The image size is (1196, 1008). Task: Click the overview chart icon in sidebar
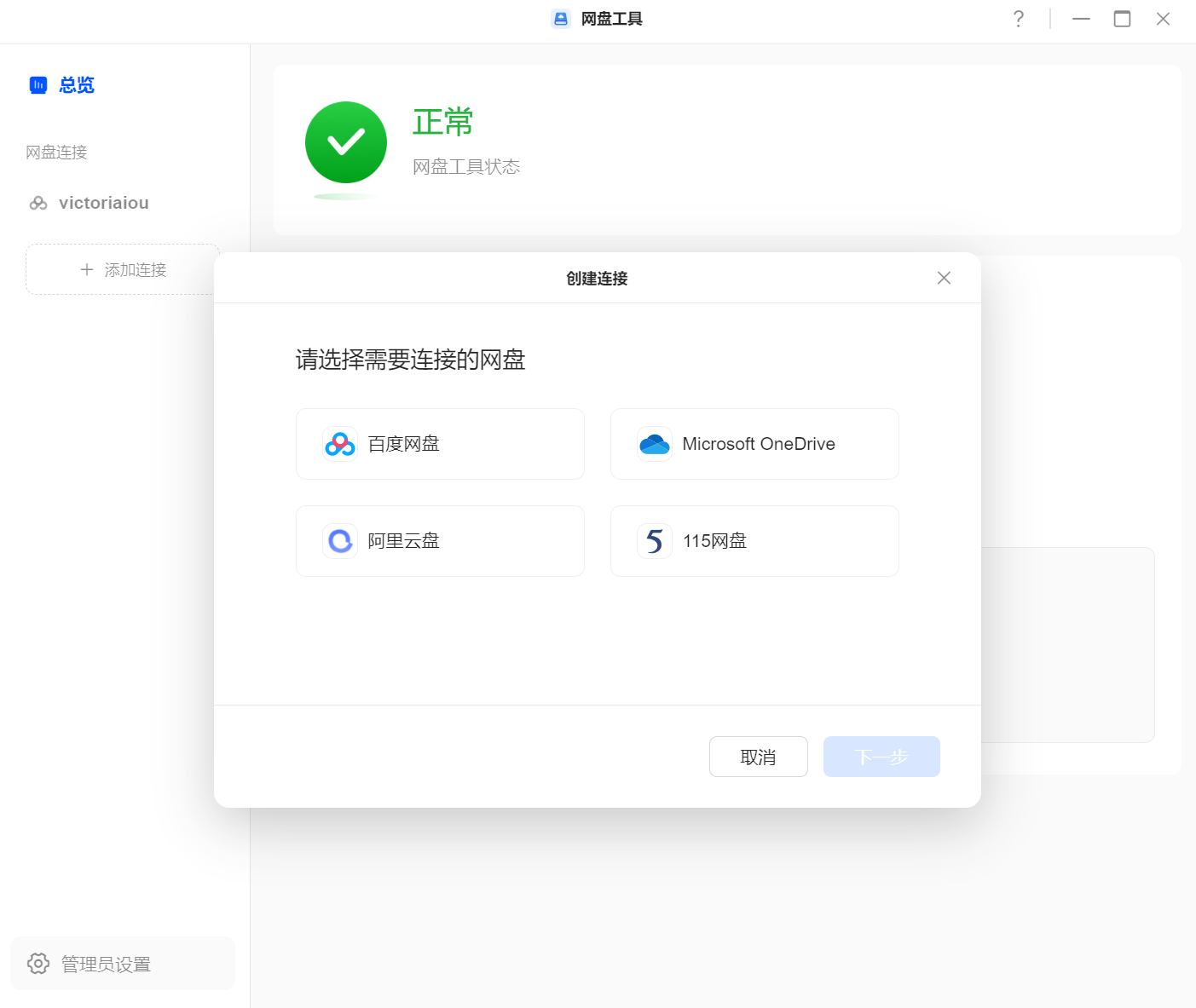(x=38, y=85)
